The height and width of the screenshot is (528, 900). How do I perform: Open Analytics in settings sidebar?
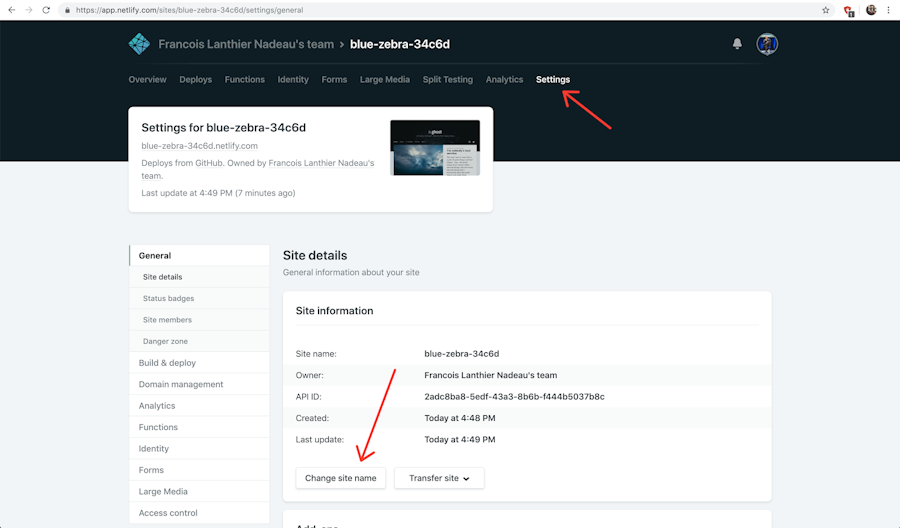[x=199, y=406]
